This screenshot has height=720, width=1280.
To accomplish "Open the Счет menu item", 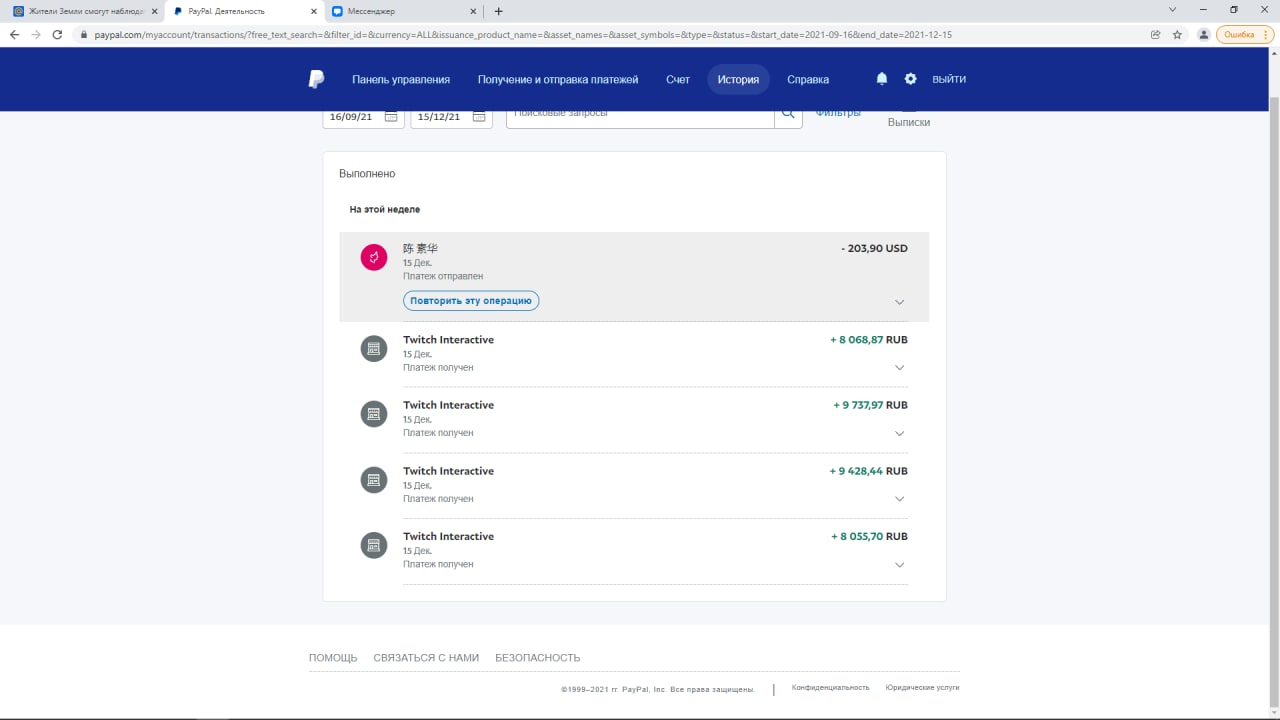I will (x=678, y=79).
